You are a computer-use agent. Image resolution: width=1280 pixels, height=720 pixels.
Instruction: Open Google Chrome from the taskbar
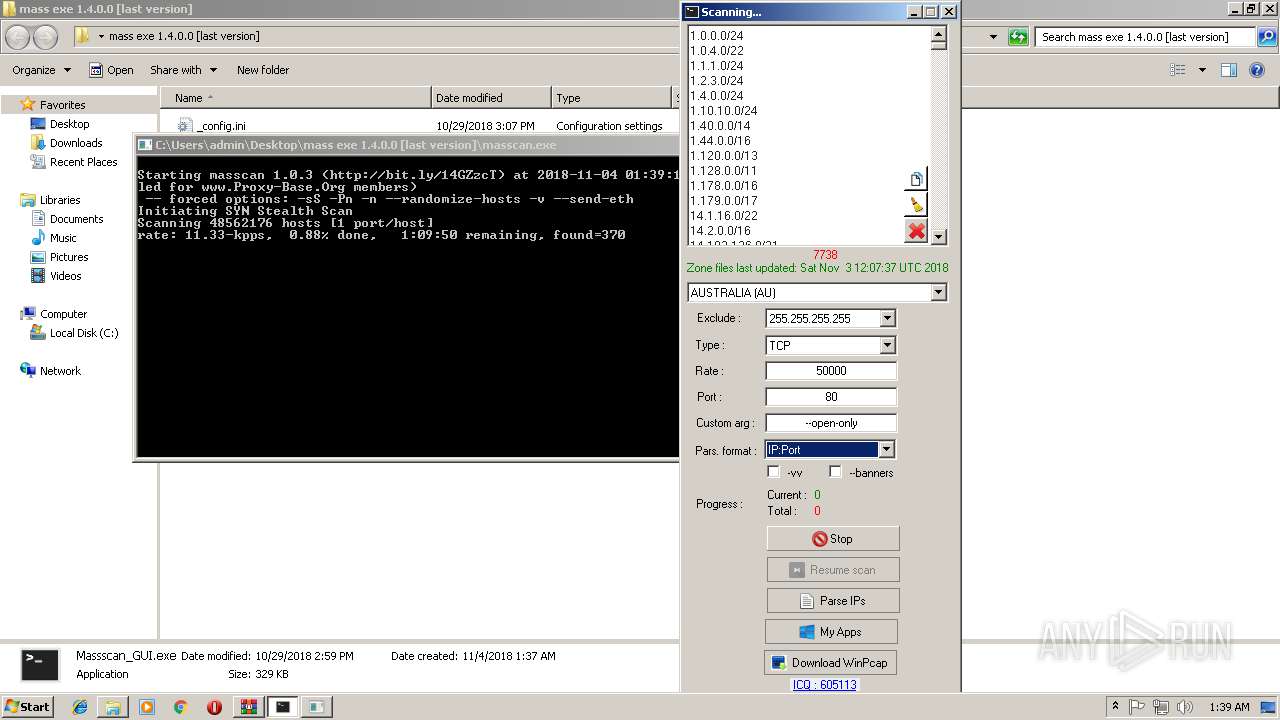[x=180, y=707]
